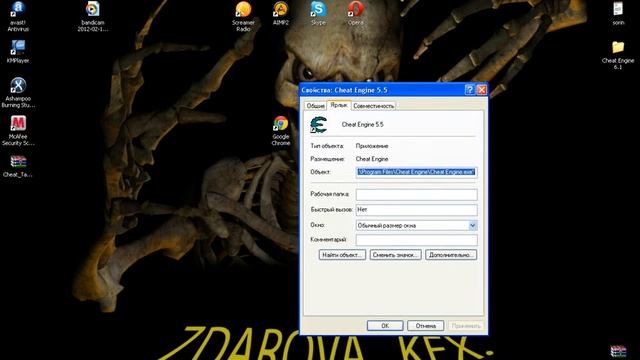Click the Отмена cancel button
The height and width of the screenshot is (360, 640).
(x=425, y=326)
